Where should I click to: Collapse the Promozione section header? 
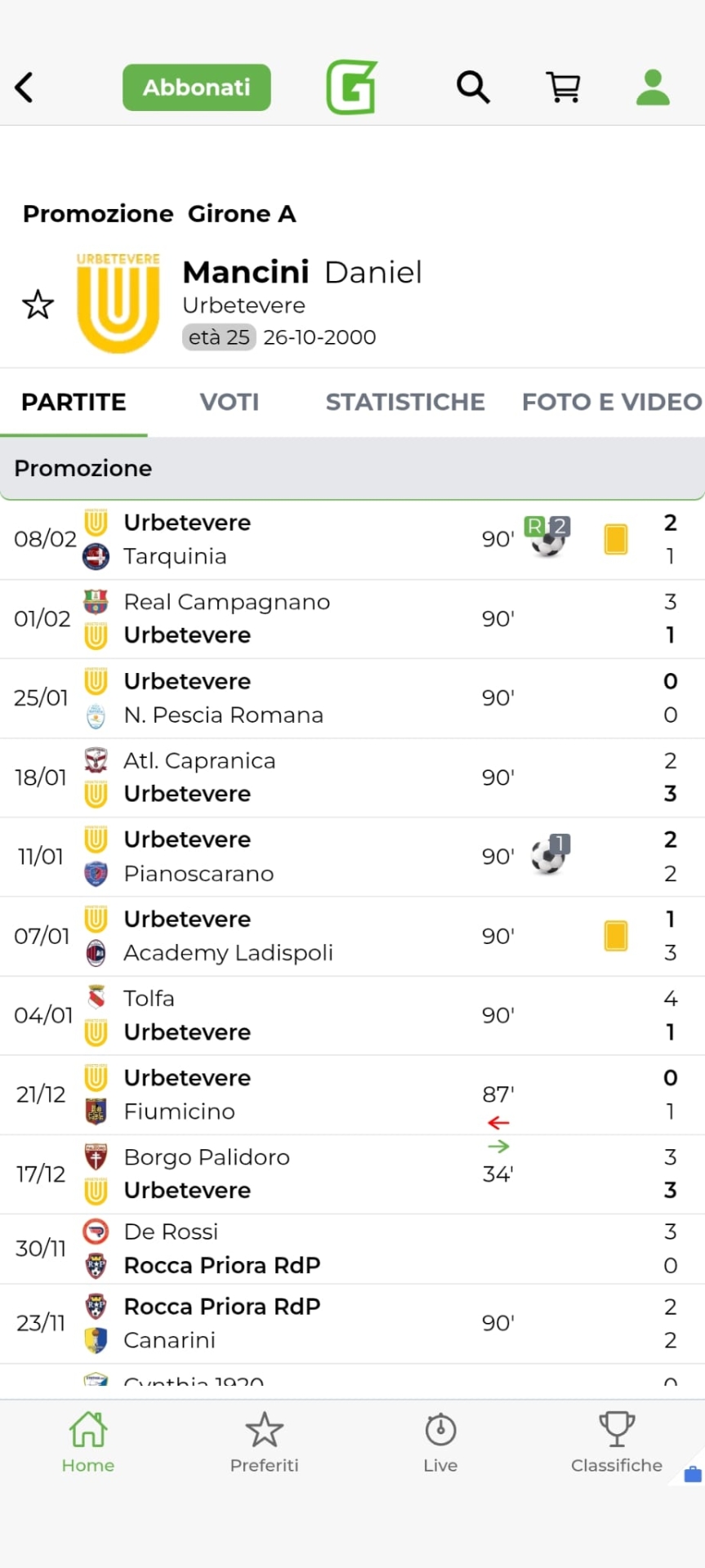352,468
